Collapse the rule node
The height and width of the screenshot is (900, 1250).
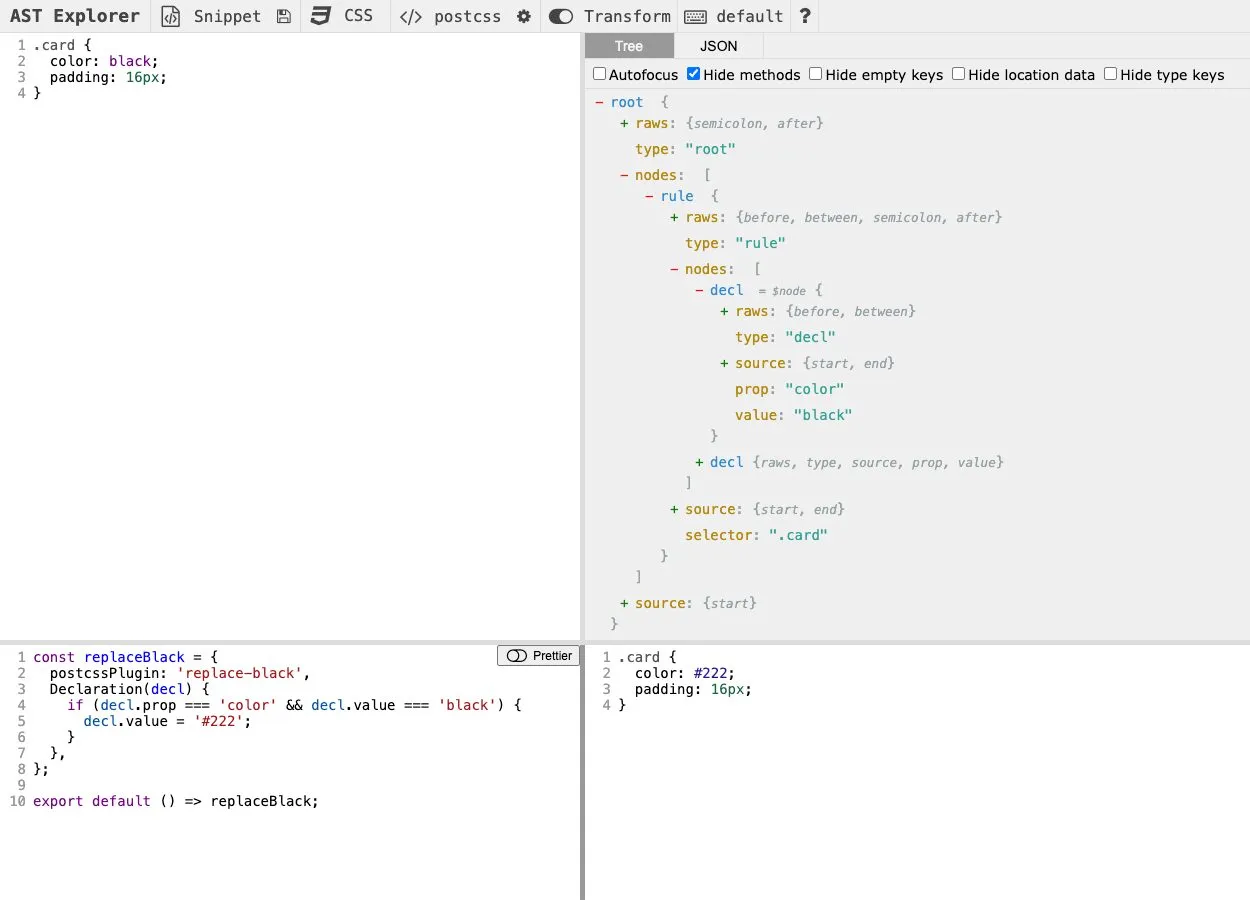click(650, 196)
